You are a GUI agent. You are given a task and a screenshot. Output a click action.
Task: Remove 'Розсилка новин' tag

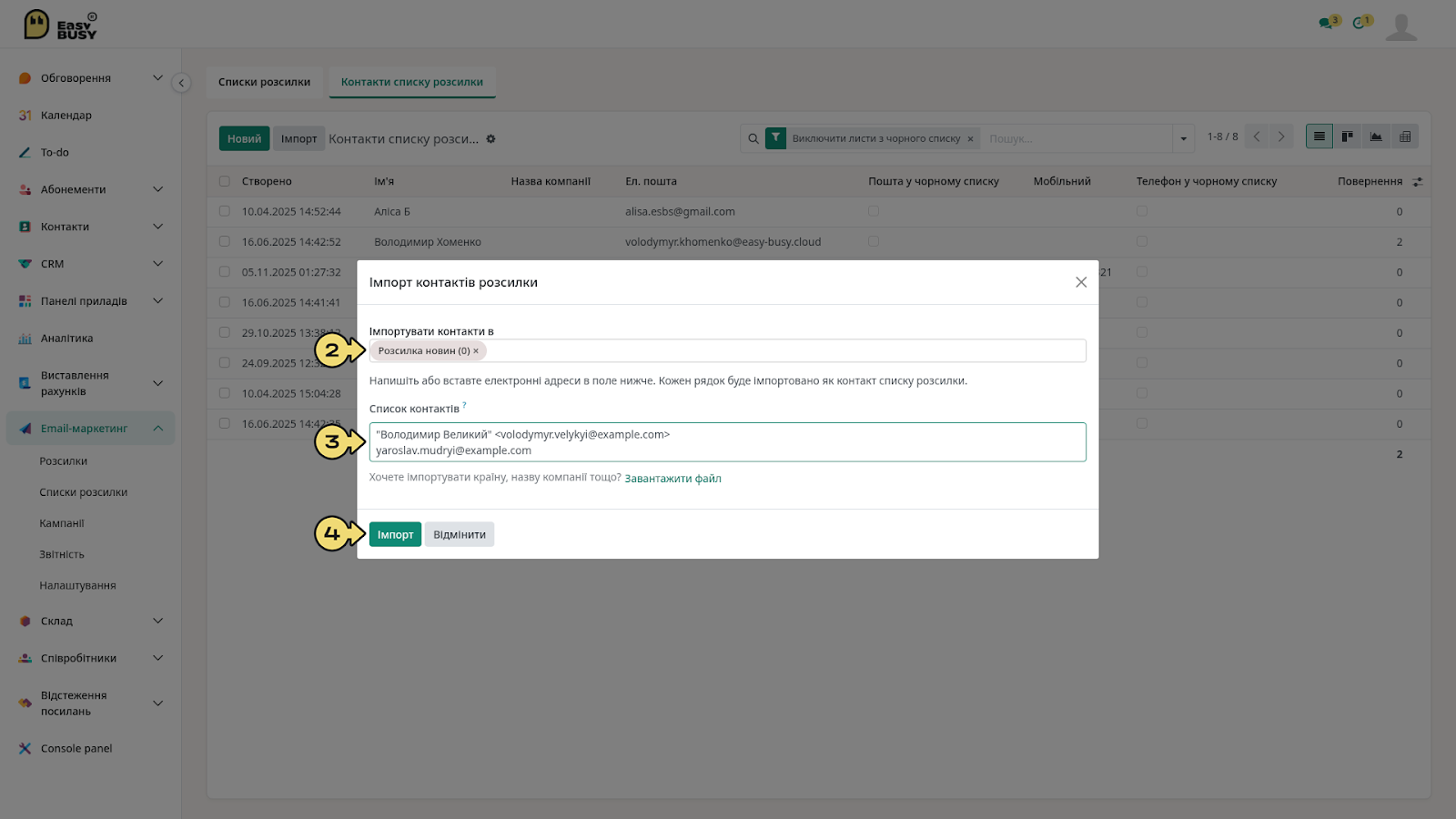click(476, 351)
